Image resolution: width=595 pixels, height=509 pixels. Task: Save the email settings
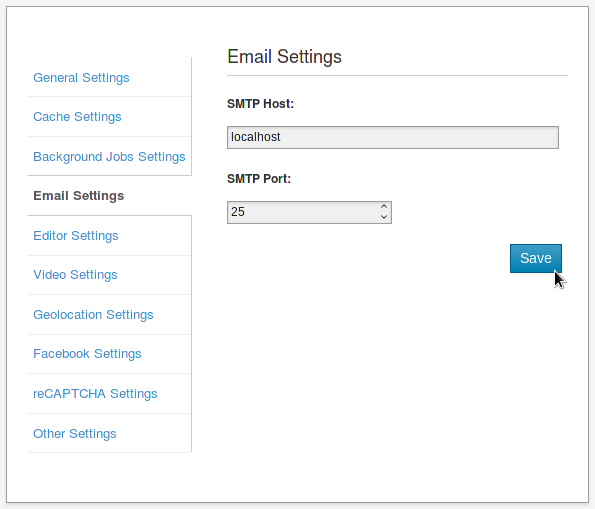tap(536, 258)
